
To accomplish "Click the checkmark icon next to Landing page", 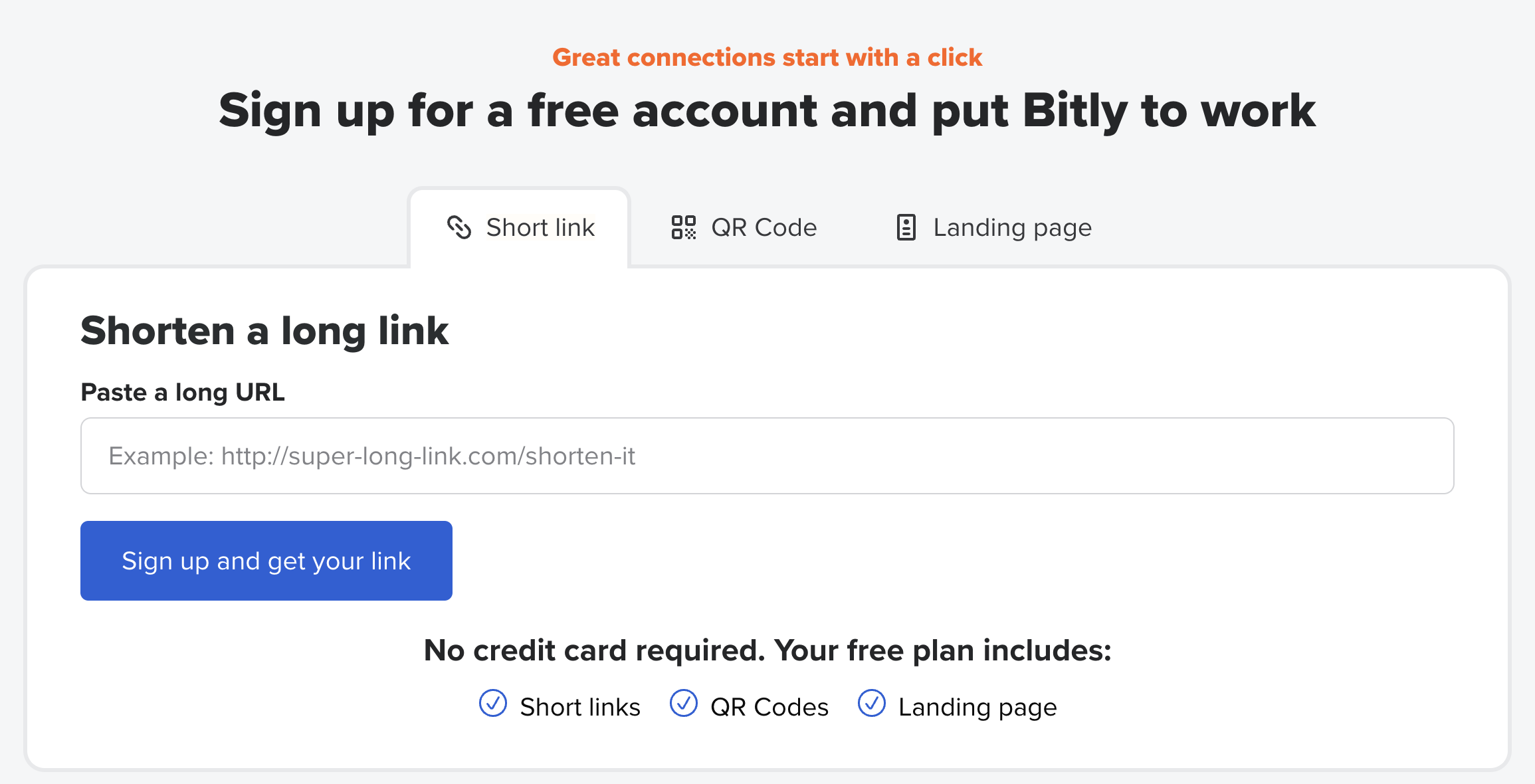I will coord(871,704).
